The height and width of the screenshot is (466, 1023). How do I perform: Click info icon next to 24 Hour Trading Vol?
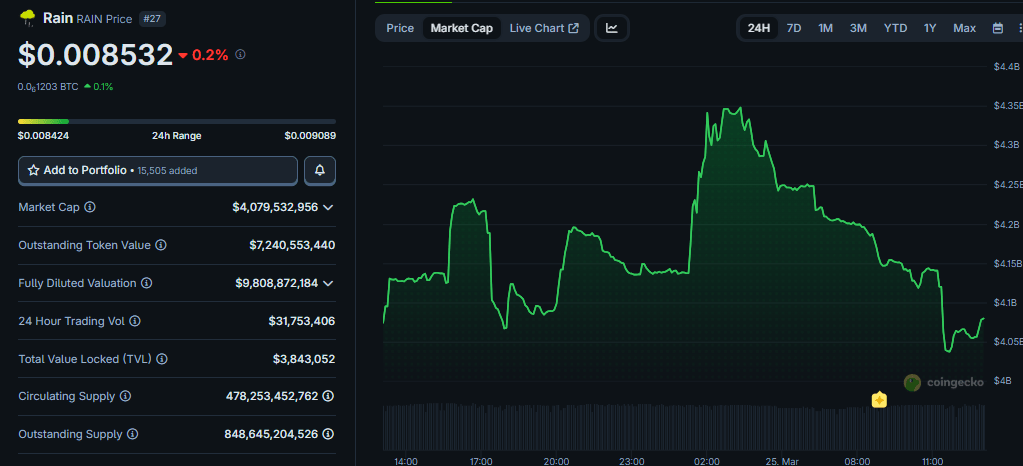point(135,321)
